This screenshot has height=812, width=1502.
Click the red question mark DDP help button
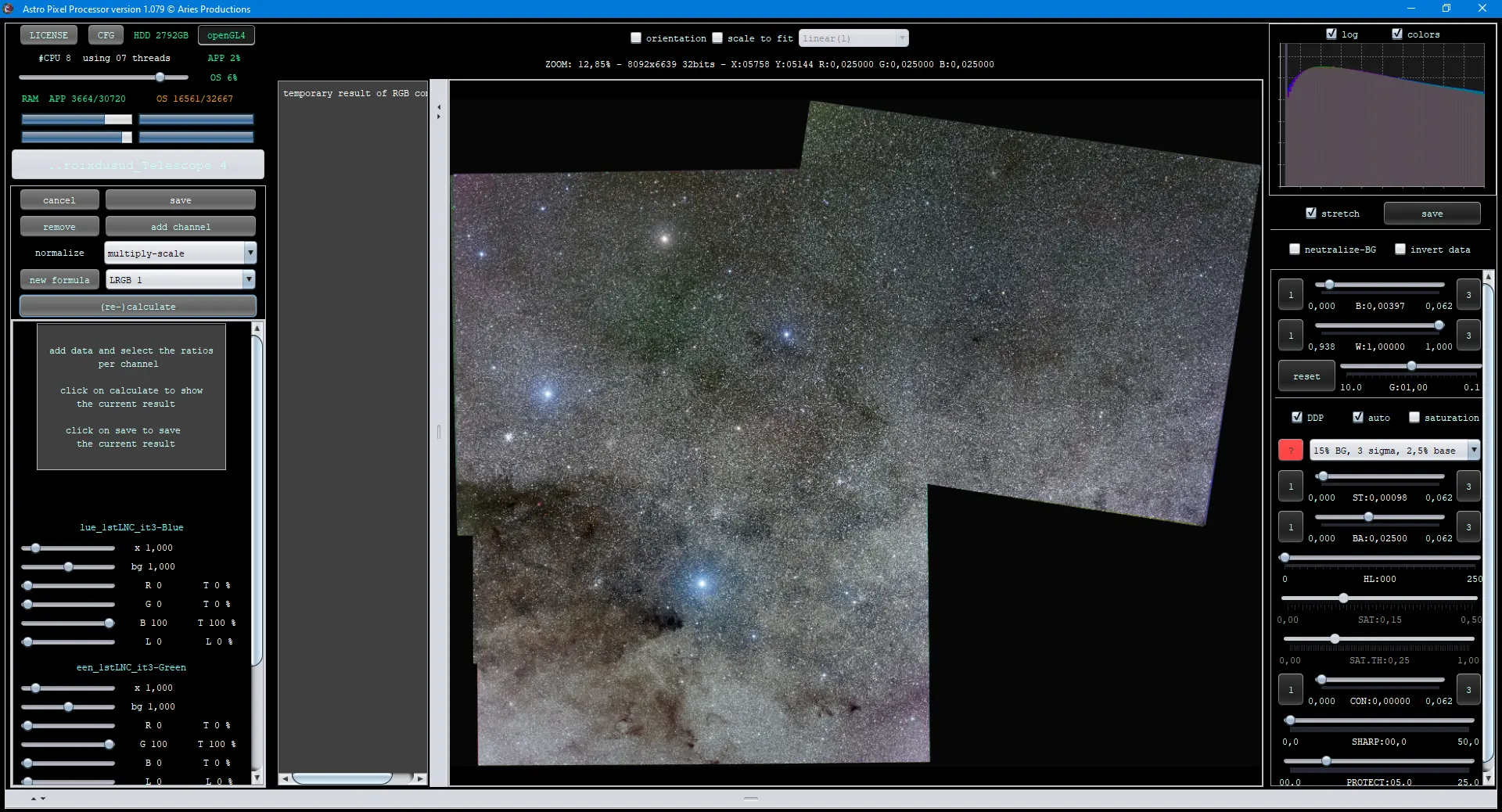1290,450
